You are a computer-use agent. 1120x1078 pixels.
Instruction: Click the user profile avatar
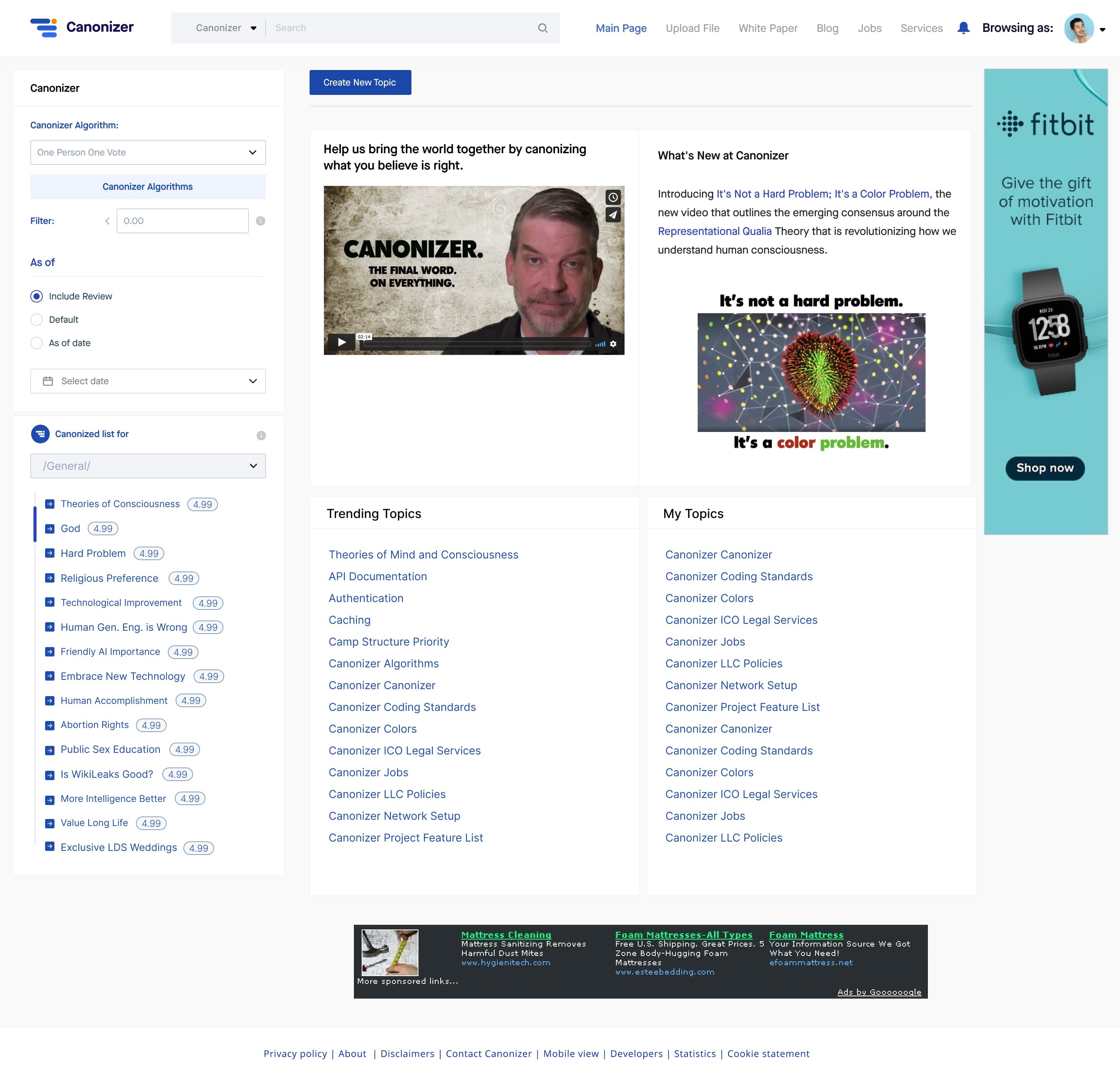[1078, 28]
